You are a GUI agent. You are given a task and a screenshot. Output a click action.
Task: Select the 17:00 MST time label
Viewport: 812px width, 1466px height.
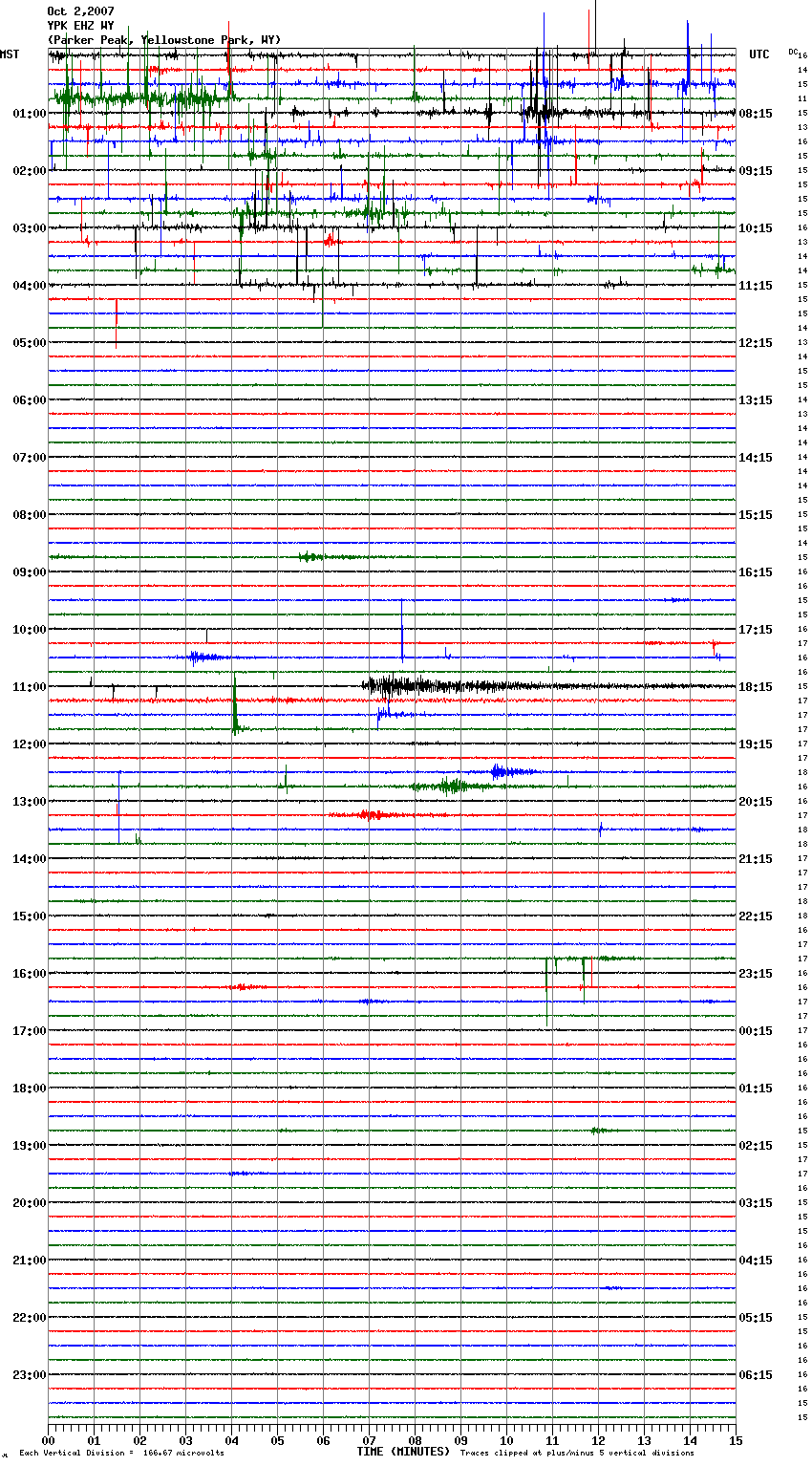point(30,1031)
